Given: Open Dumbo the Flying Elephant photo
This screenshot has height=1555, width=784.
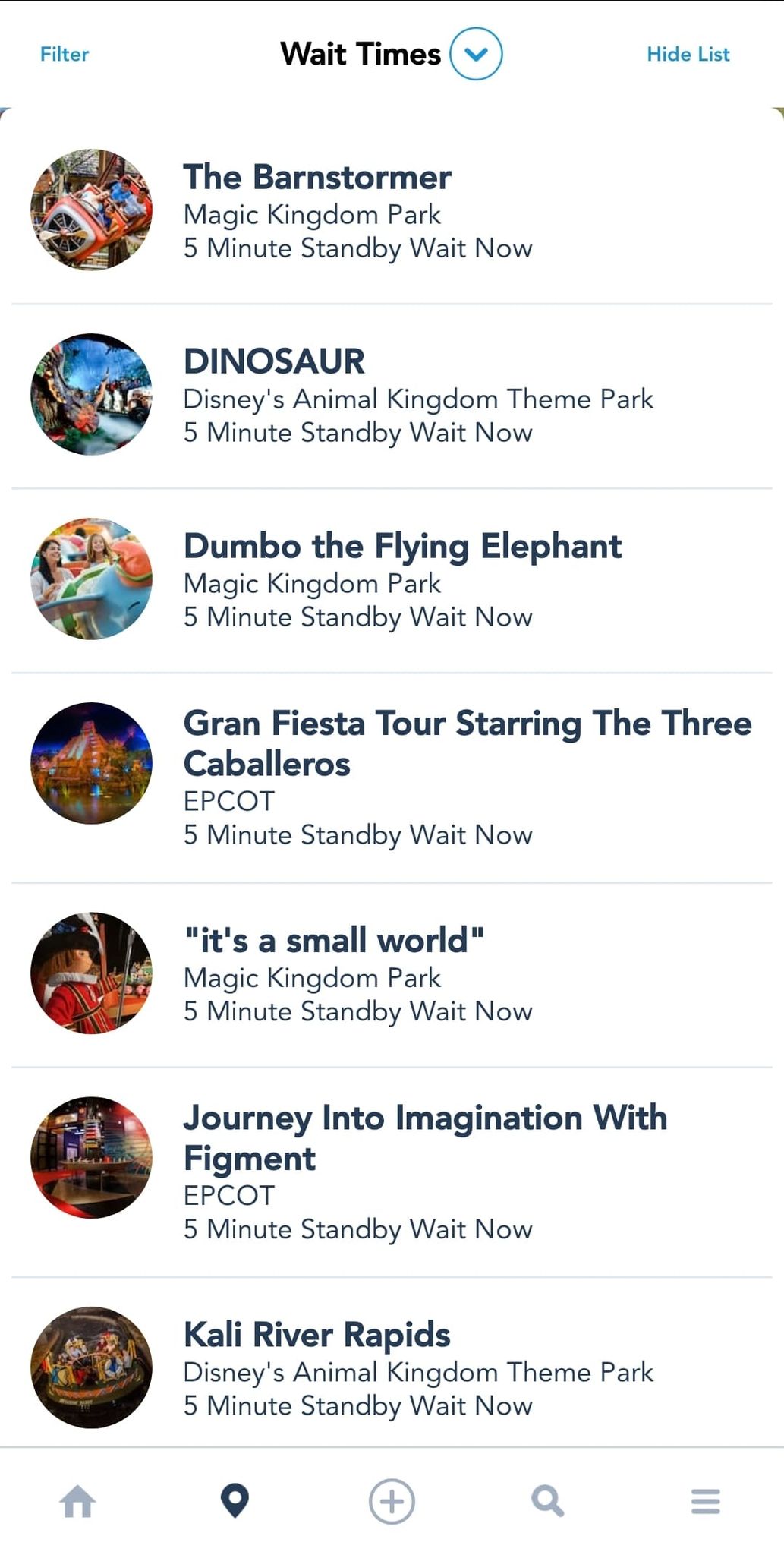Looking at the screenshot, I should pyautogui.click(x=91, y=579).
